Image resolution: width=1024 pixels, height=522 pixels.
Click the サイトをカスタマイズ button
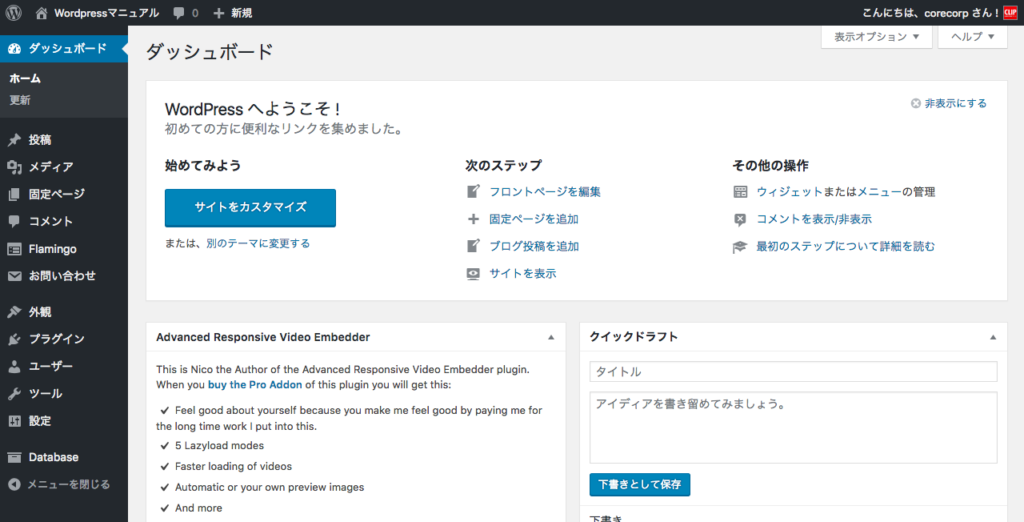[x=250, y=207]
